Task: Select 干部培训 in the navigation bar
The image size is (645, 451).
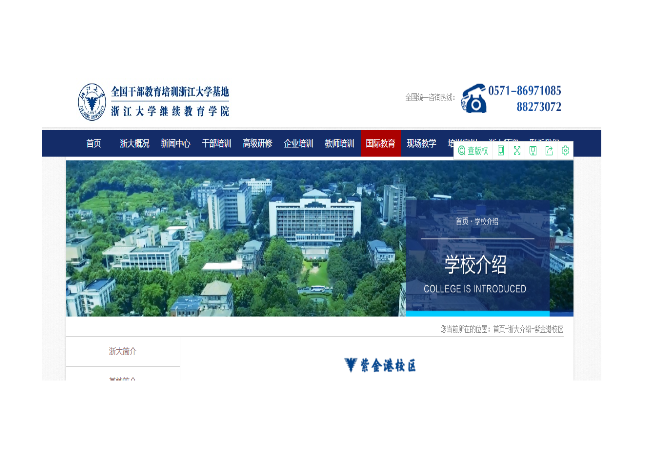Action: click(216, 143)
